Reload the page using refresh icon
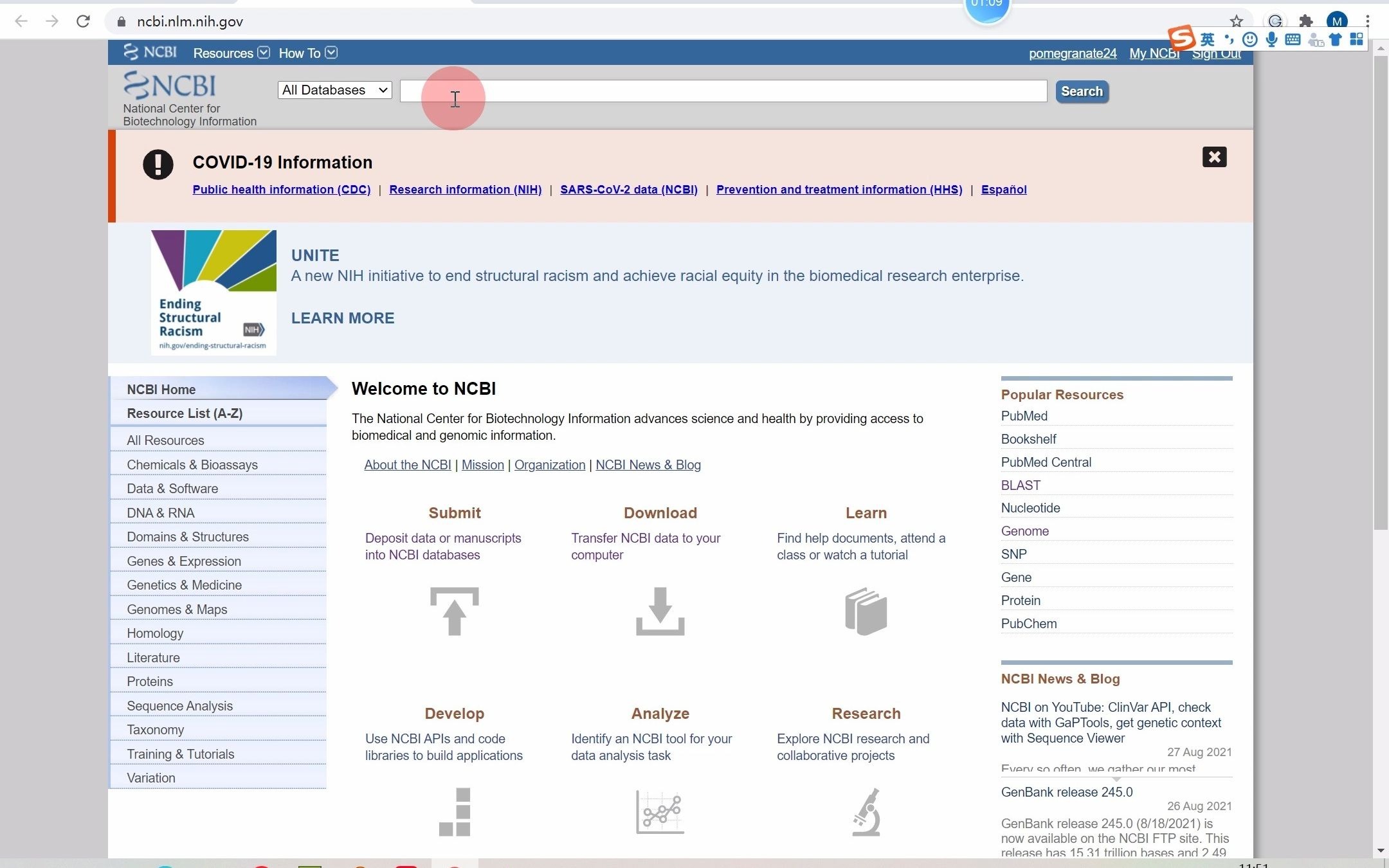The width and height of the screenshot is (1389, 868). tap(83, 21)
